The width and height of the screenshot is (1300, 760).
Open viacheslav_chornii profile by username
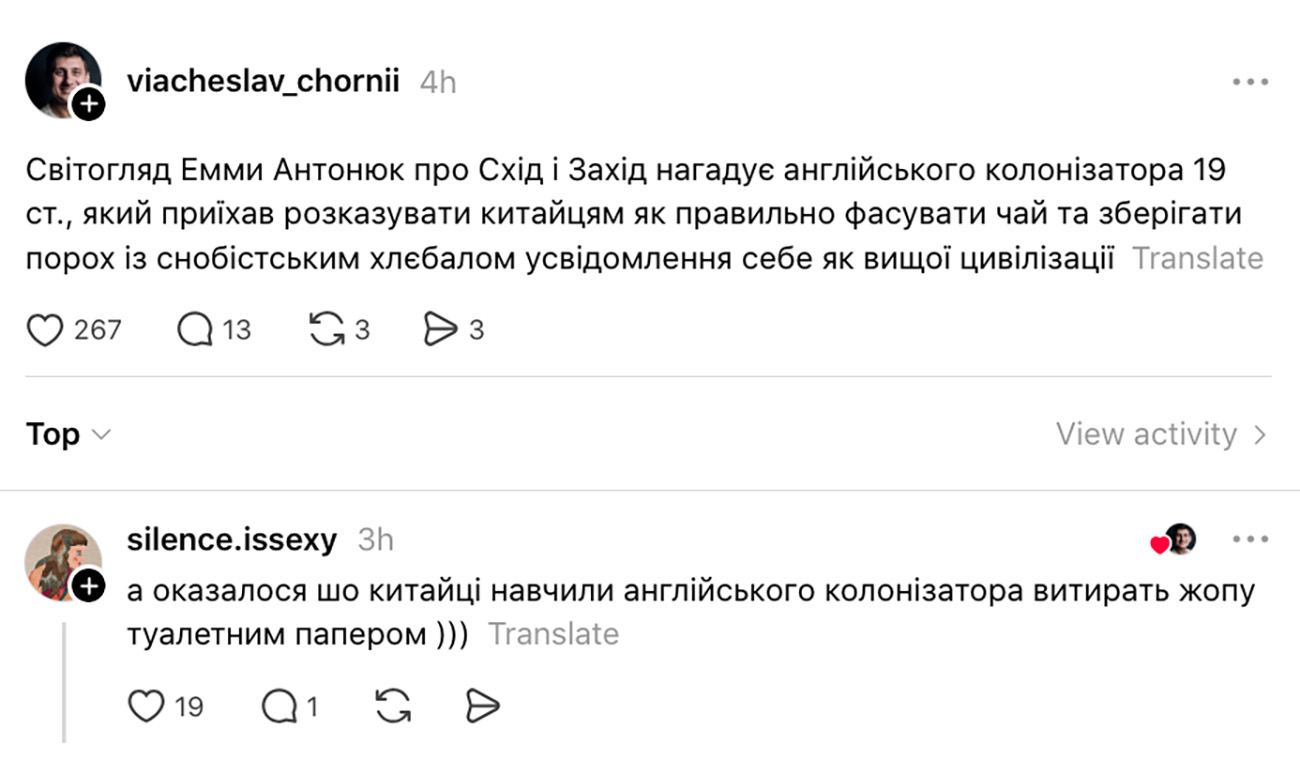tap(263, 82)
